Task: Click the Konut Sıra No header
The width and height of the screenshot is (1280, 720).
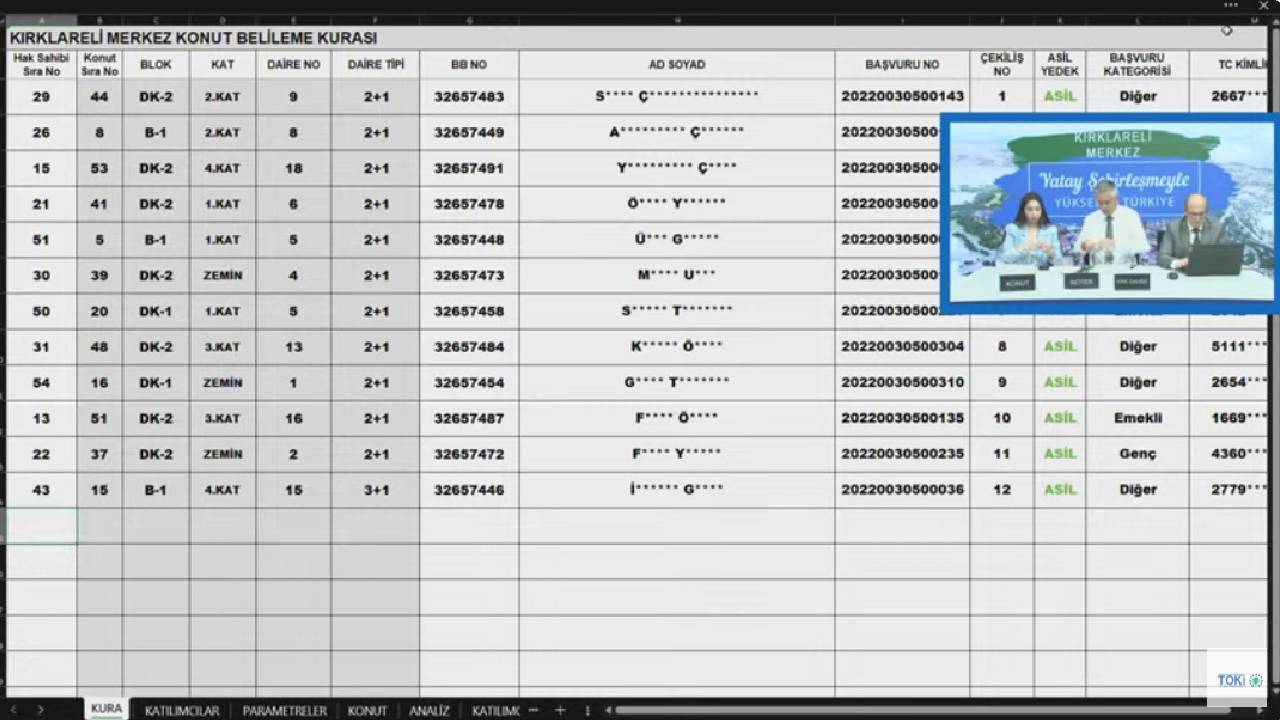Action: [x=100, y=65]
